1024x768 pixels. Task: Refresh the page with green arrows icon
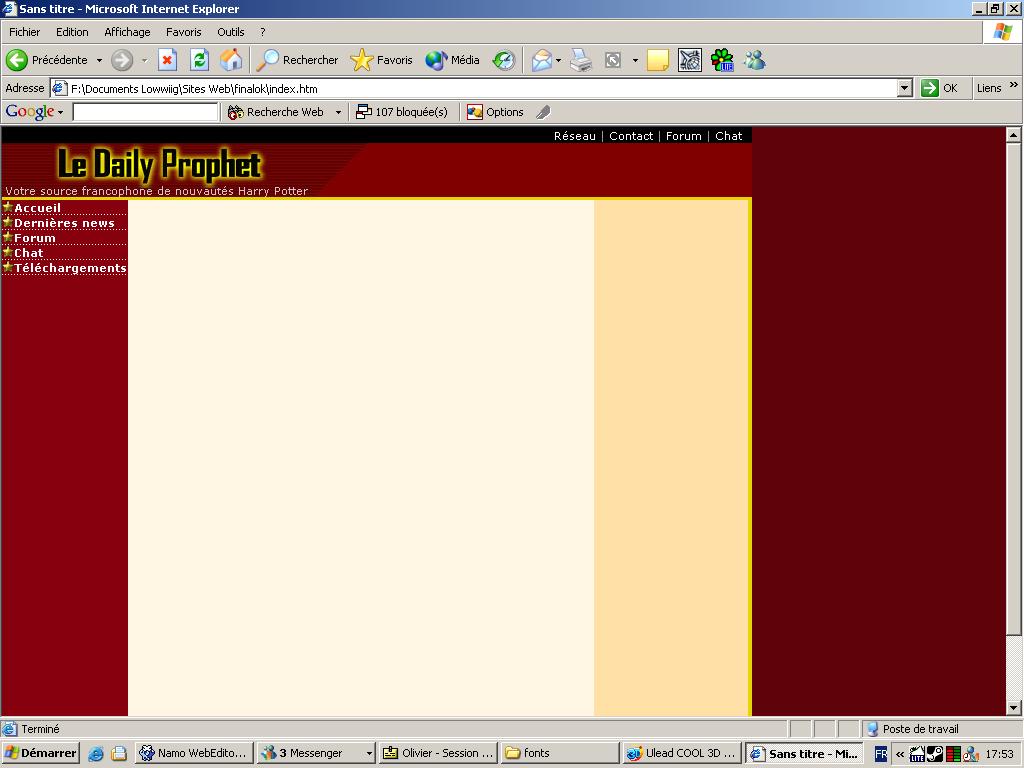tap(199, 60)
